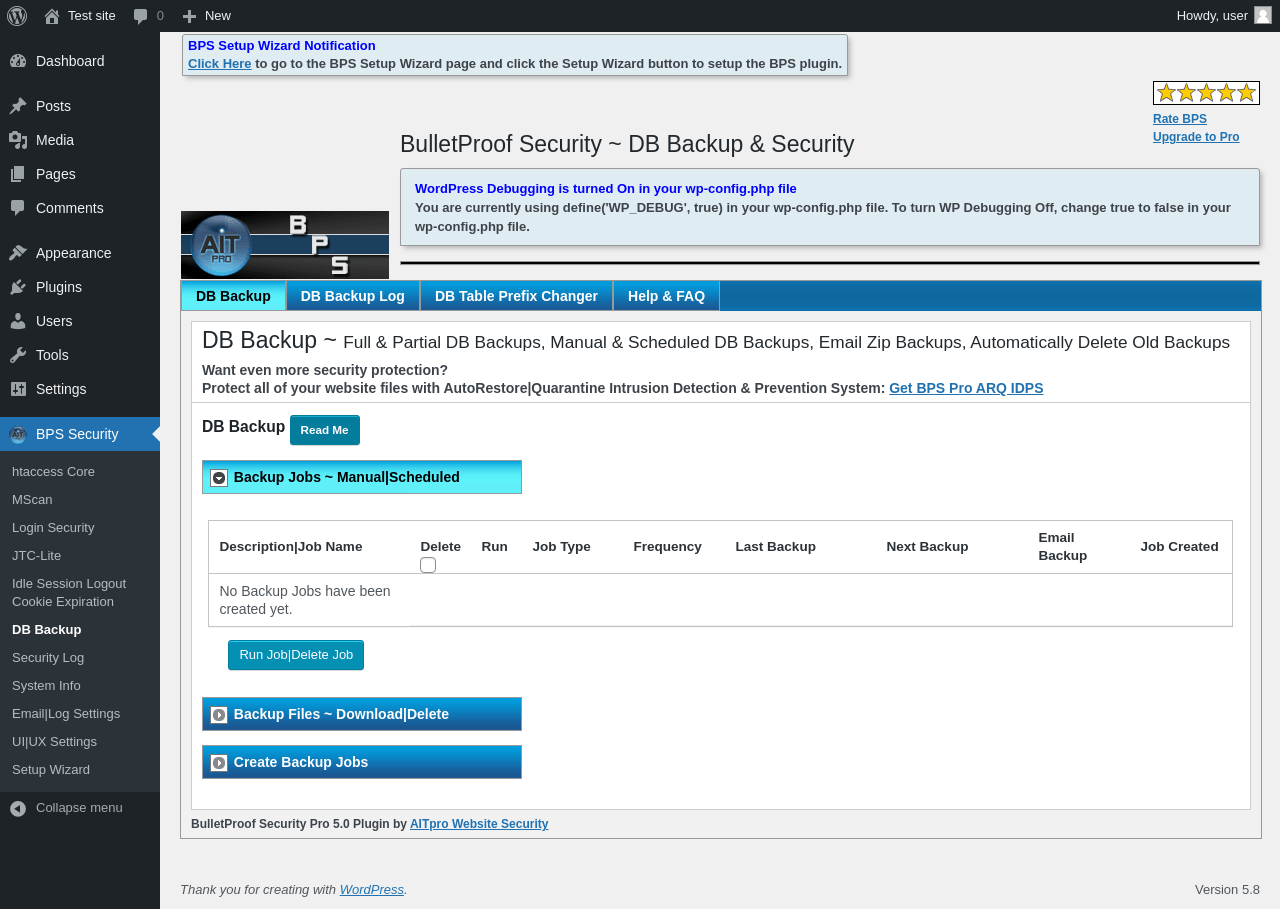The width and height of the screenshot is (1280, 909).
Task: Click the five-star rating image
Action: pyautogui.click(x=1206, y=93)
